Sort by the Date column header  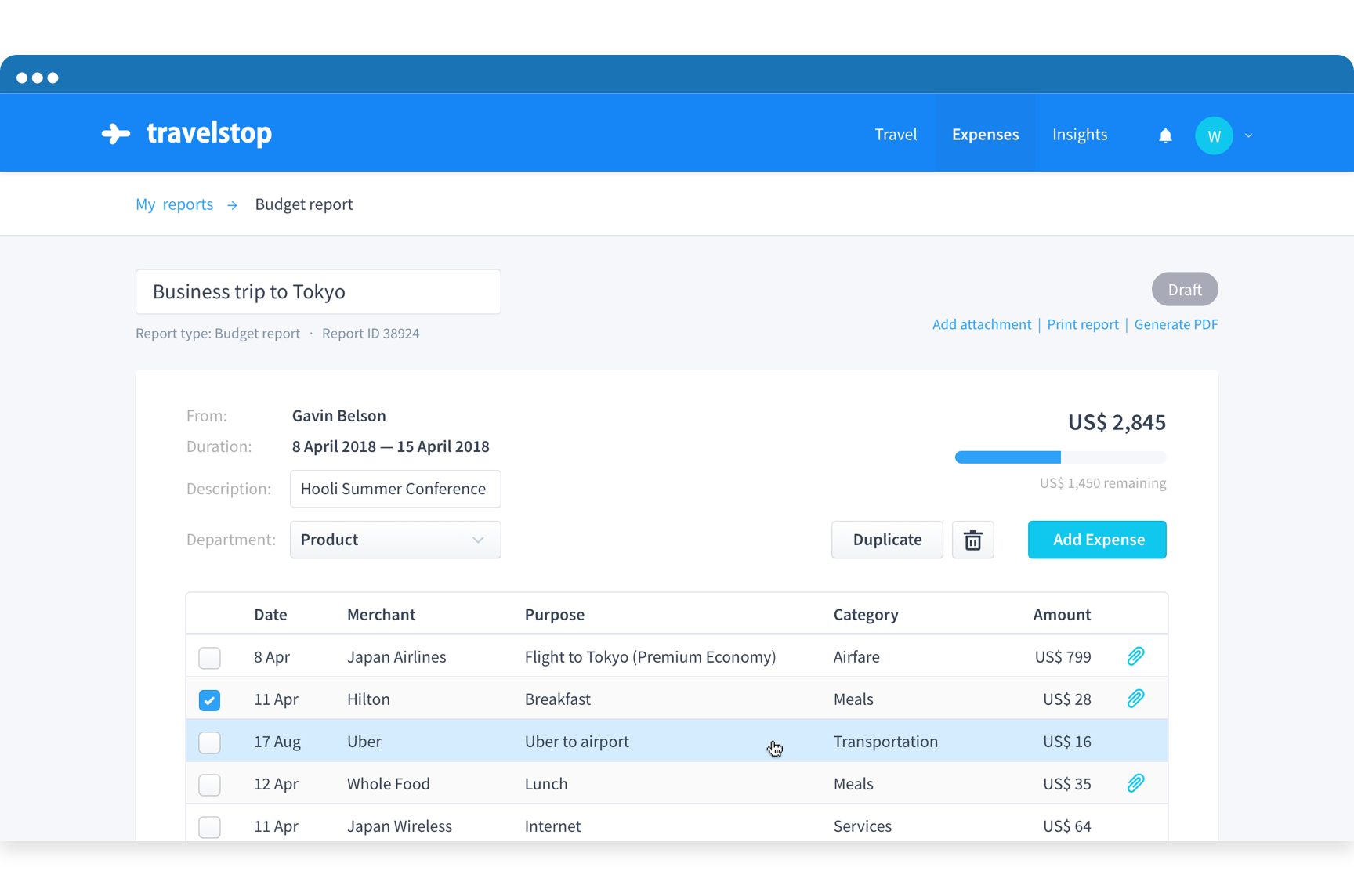270,615
